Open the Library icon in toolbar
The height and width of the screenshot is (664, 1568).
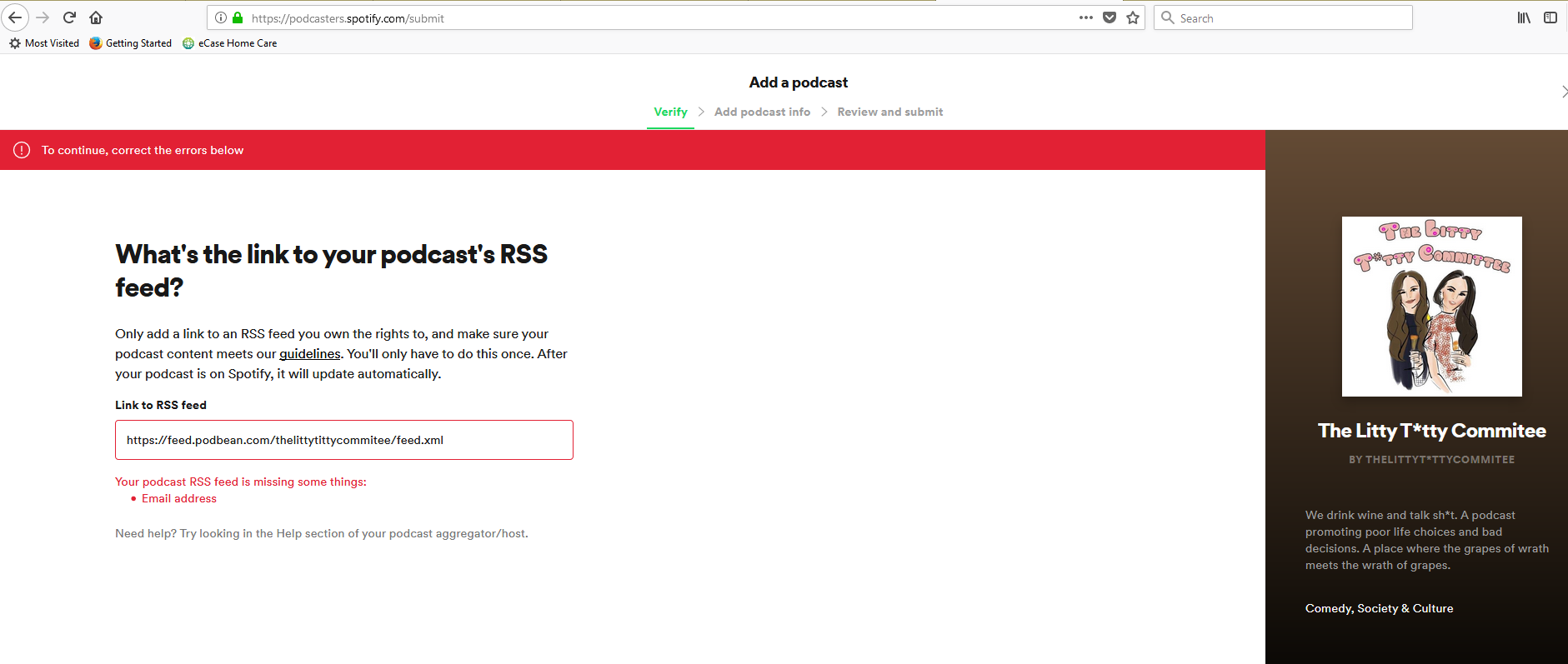click(1524, 17)
